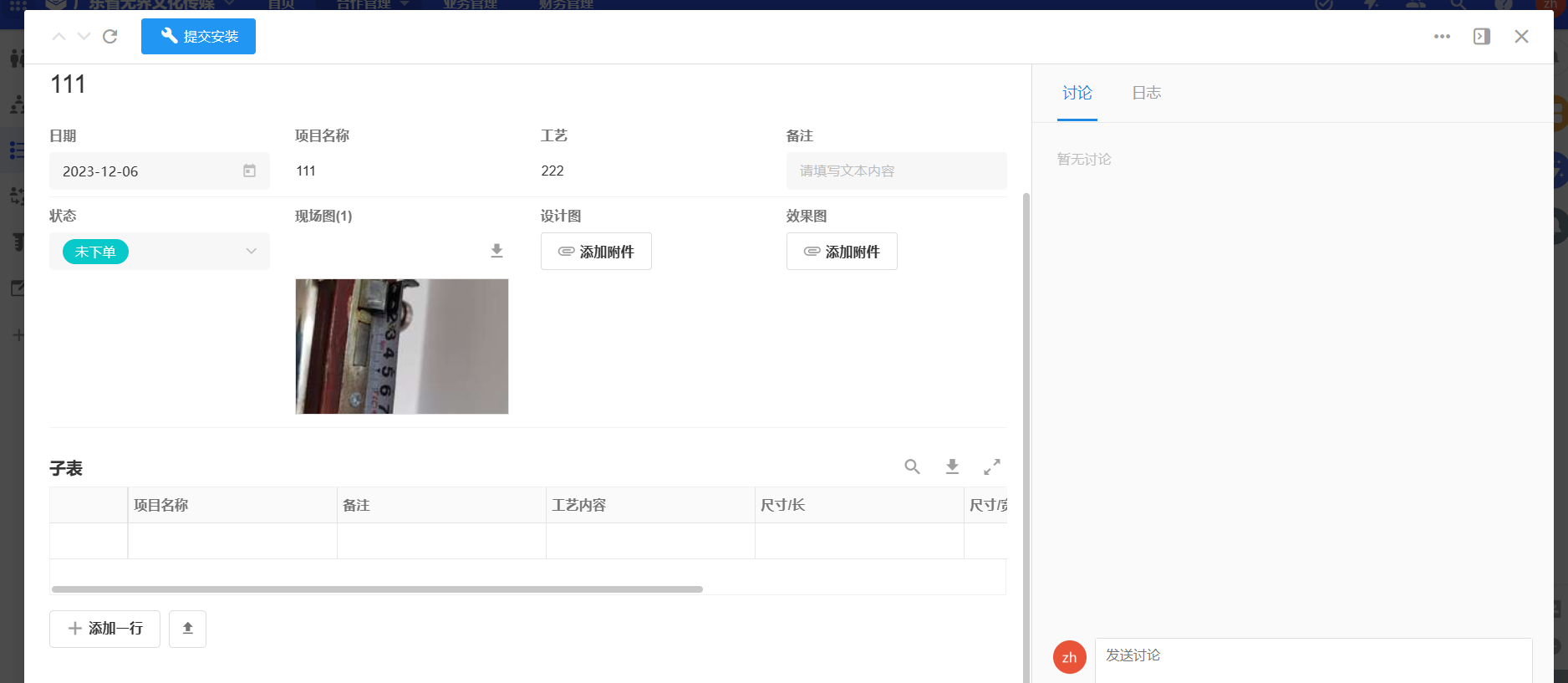Expand the 子表 to fullscreen
This screenshot has height=683, width=1568.
click(x=992, y=466)
